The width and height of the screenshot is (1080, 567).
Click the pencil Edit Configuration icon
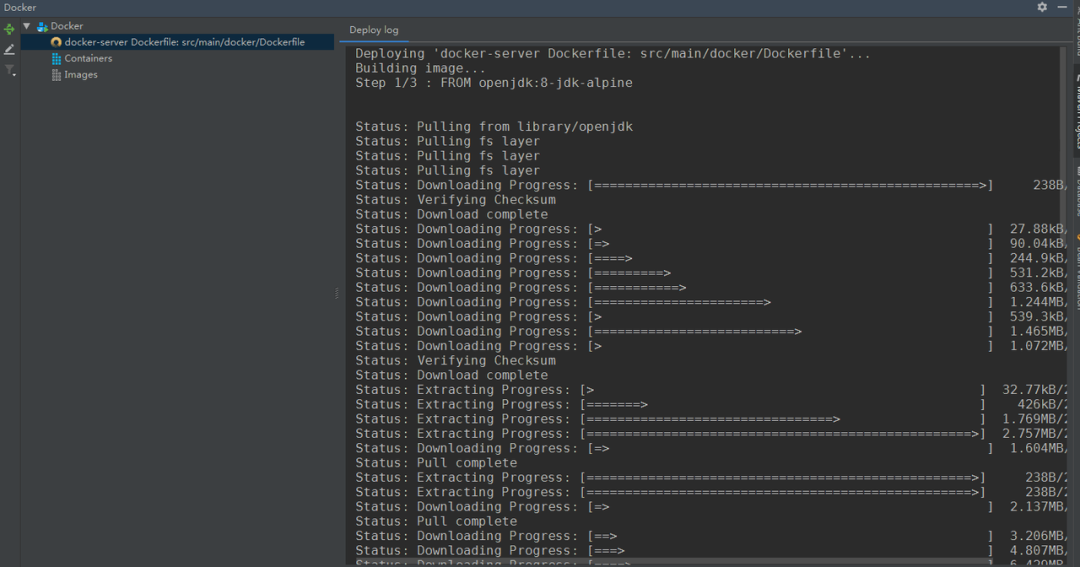9,50
